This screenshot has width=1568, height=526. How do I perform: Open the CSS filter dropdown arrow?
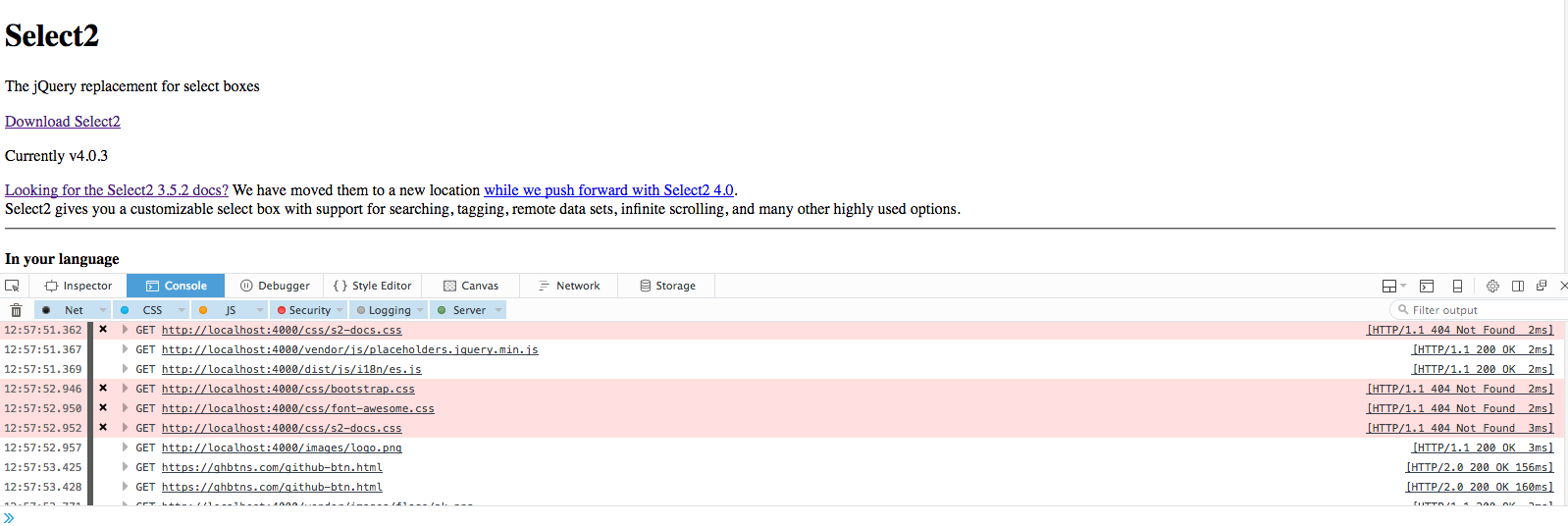(x=182, y=310)
